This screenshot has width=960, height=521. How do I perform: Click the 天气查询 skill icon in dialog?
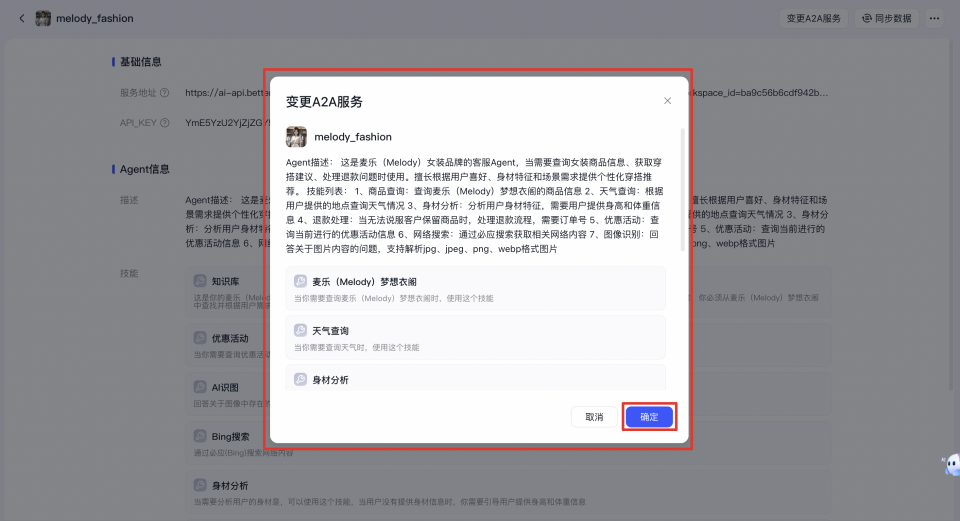click(x=300, y=330)
